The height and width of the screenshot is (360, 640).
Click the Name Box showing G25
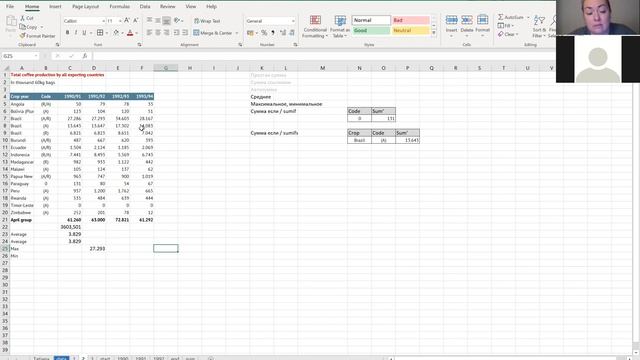[x=20, y=56]
